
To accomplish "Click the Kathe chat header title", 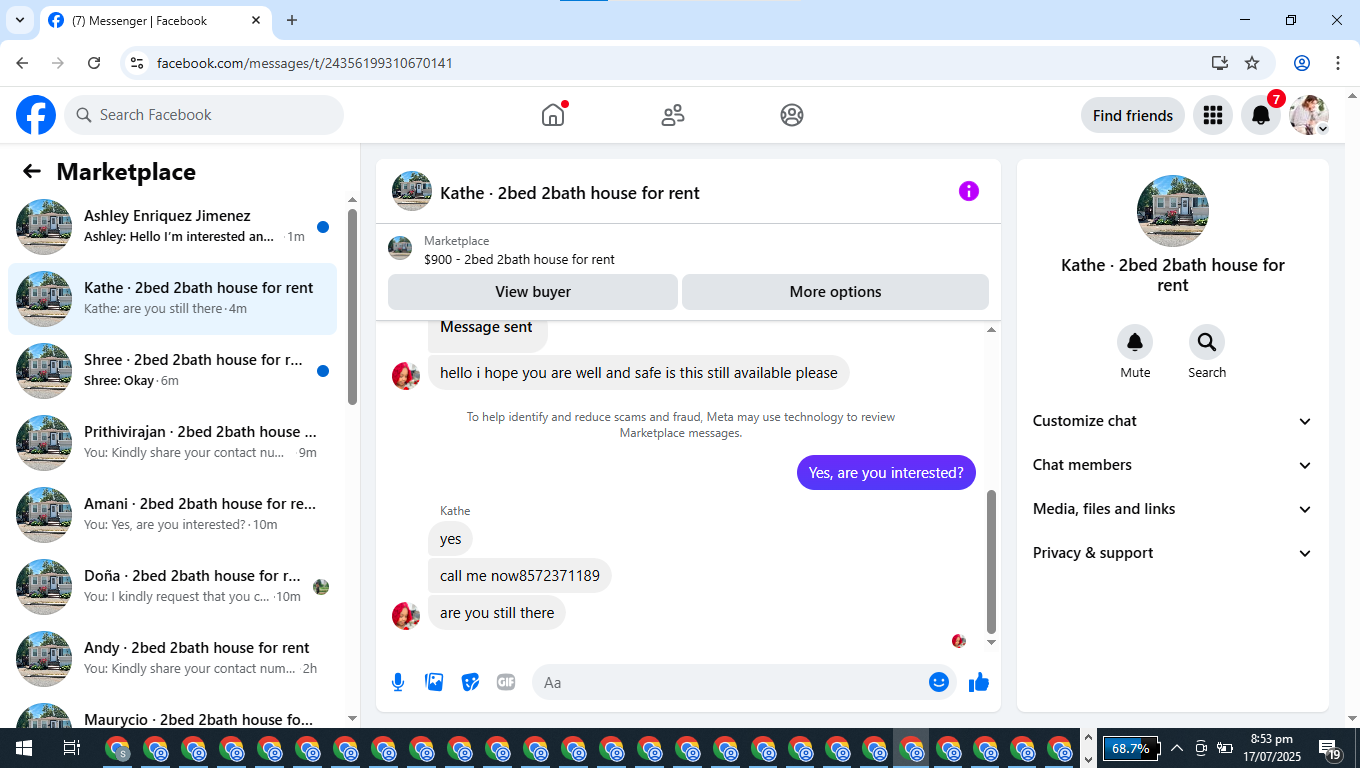I will [570, 193].
